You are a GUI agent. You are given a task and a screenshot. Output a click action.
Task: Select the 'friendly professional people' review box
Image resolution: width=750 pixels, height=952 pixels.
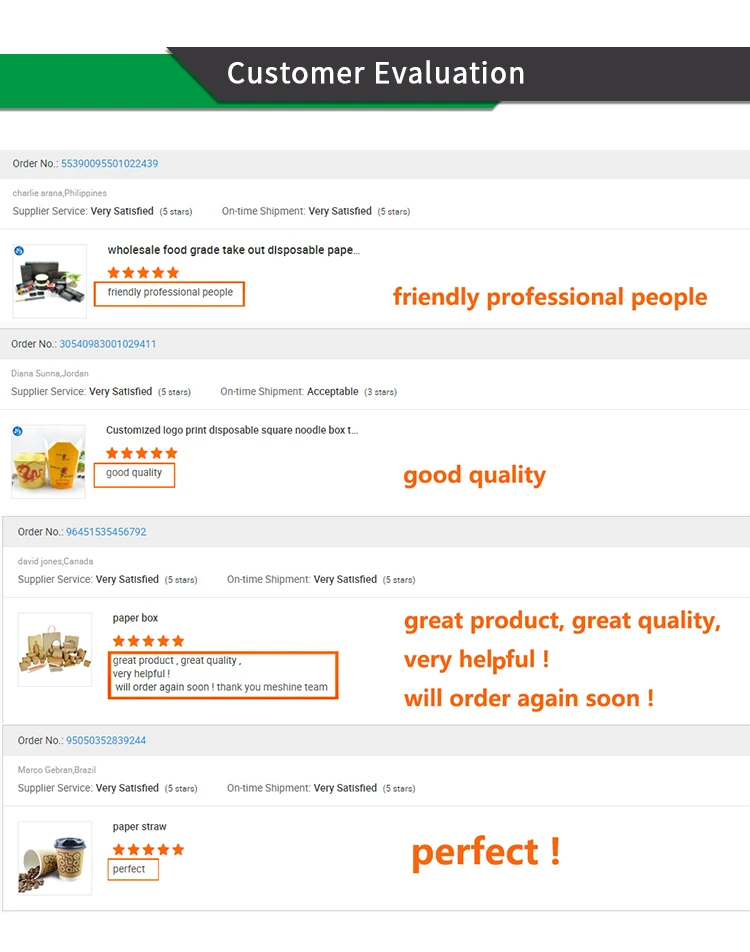pos(169,294)
